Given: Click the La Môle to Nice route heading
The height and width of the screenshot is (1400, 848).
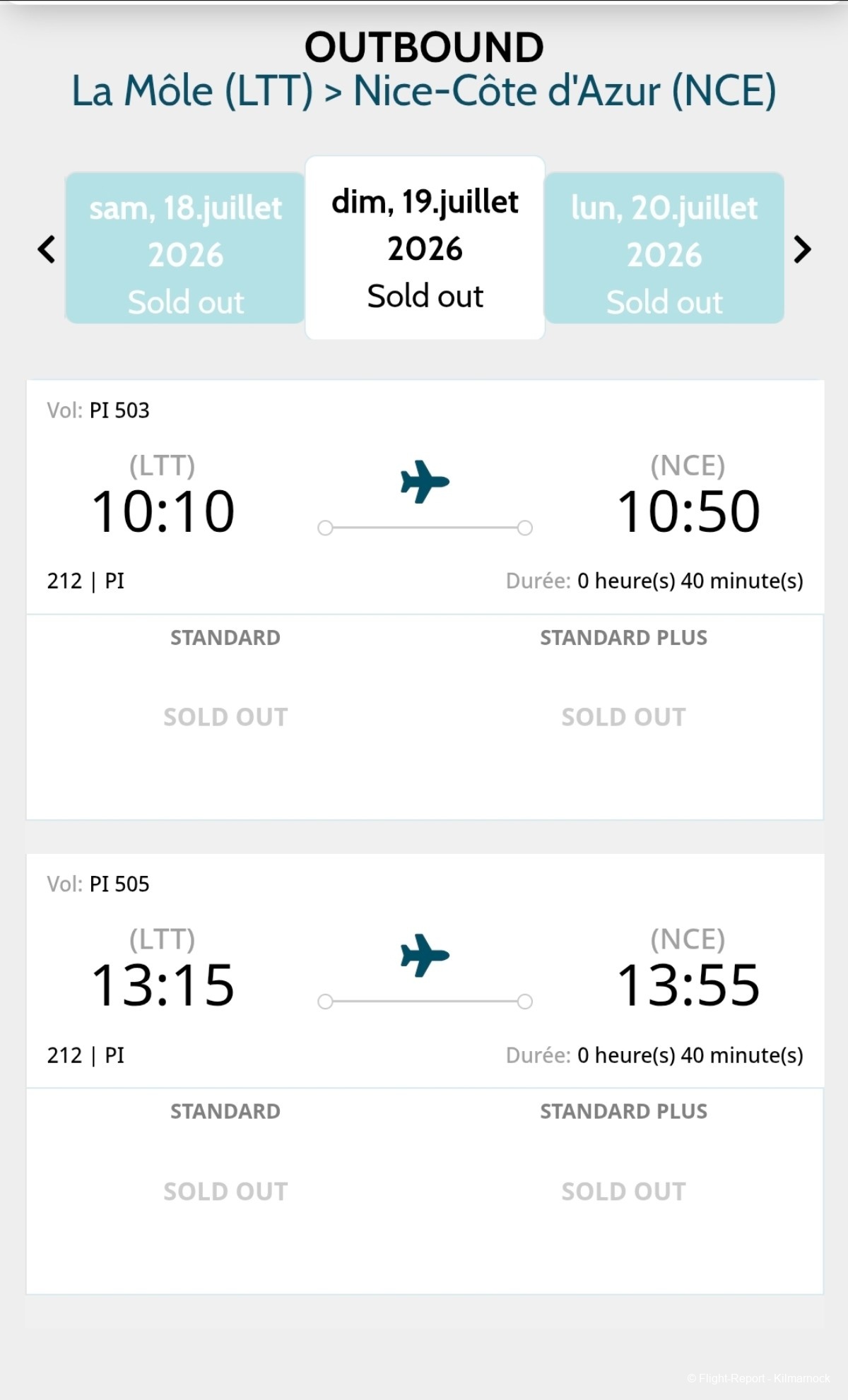Looking at the screenshot, I should point(424,91).
